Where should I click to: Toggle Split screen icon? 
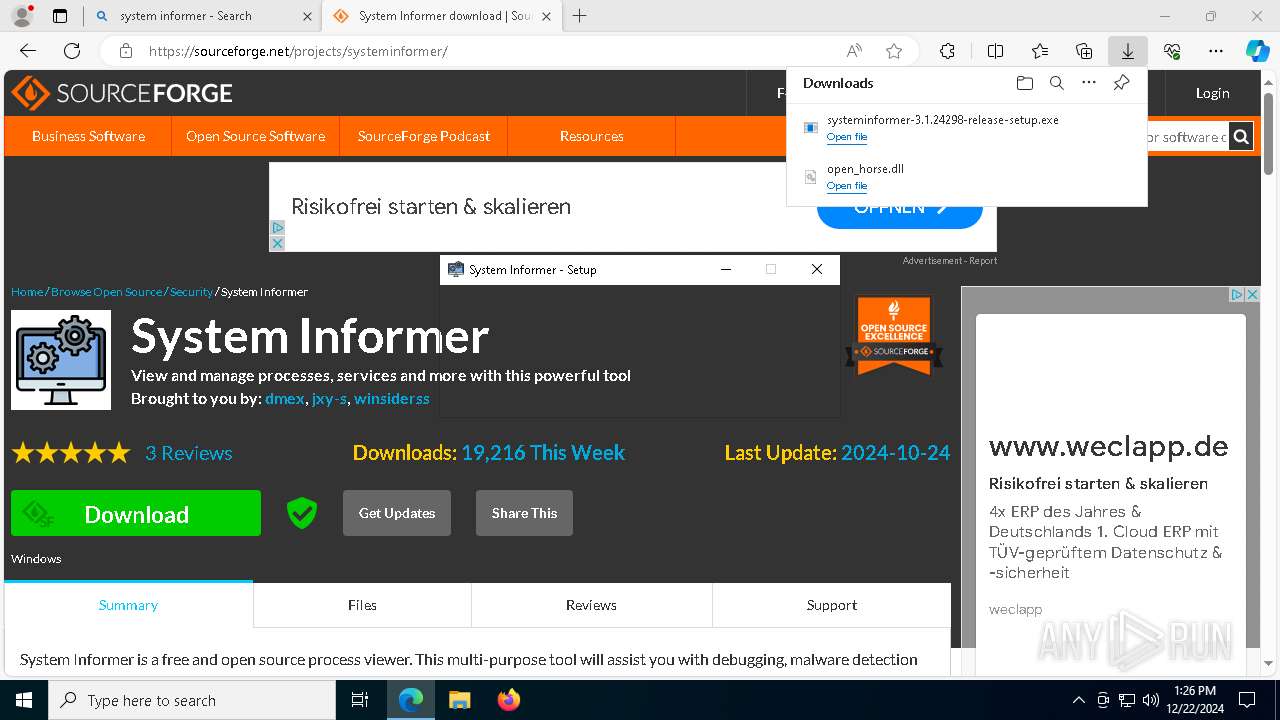[995, 51]
